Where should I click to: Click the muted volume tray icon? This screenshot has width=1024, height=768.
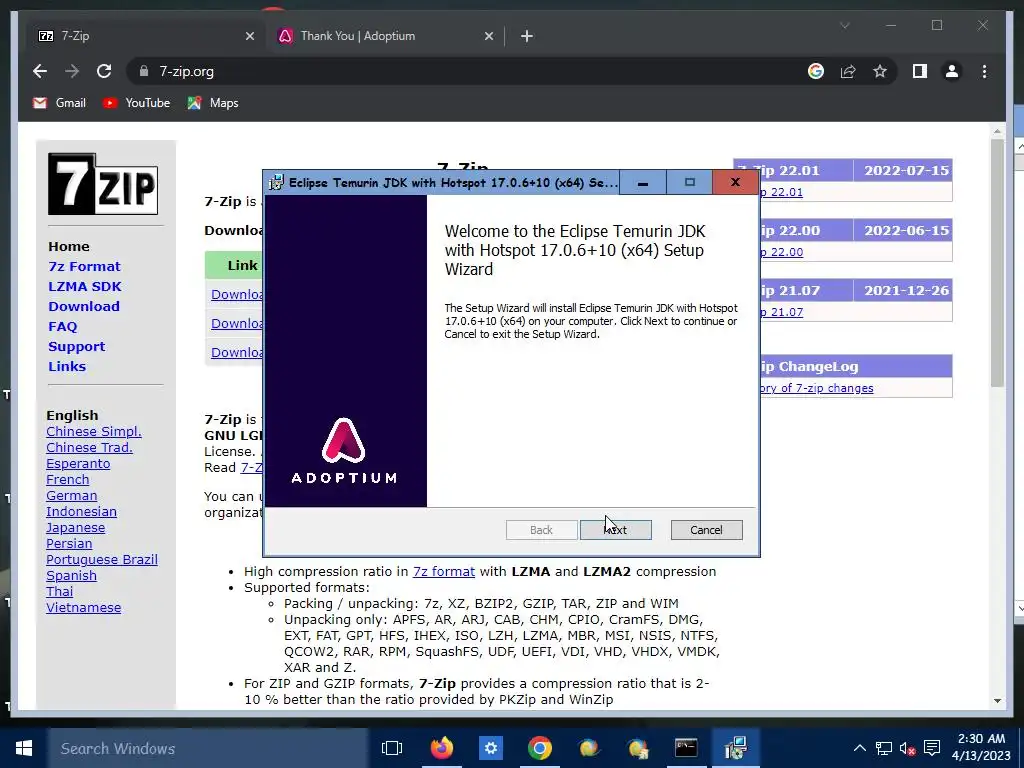pyautogui.click(x=908, y=748)
